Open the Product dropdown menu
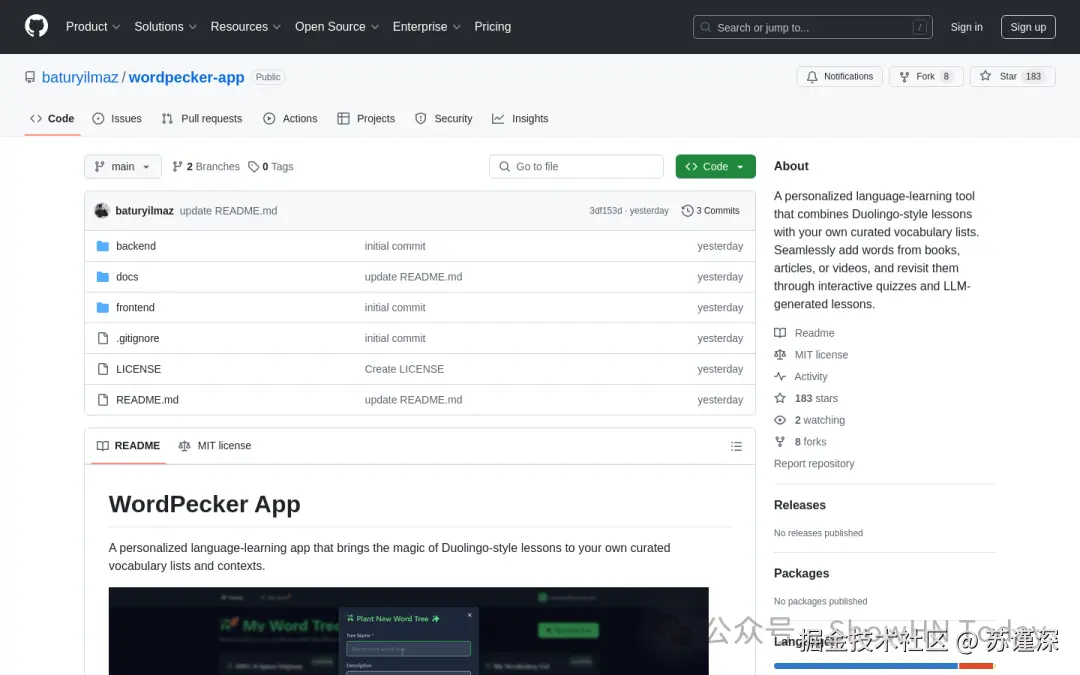This screenshot has height=675, width=1080. 93,27
